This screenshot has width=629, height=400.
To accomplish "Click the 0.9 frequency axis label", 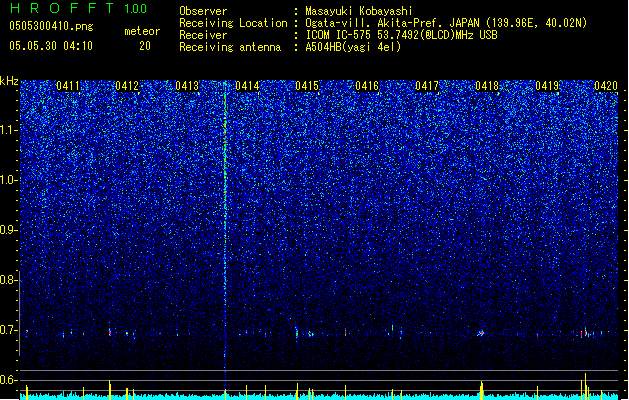I will tap(8, 230).
